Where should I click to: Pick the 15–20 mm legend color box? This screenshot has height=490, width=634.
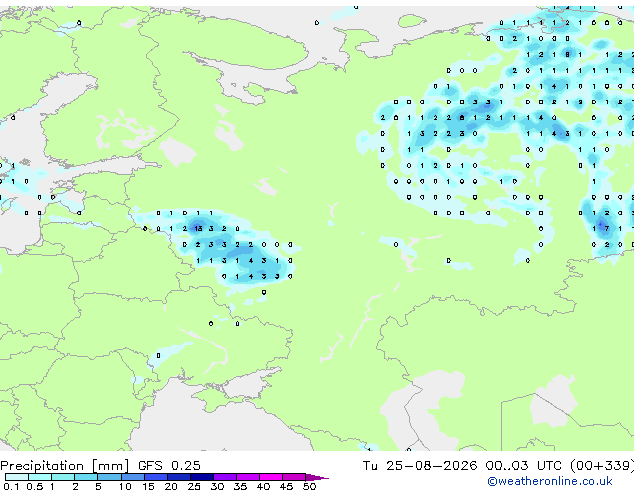(x=155, y=477)
